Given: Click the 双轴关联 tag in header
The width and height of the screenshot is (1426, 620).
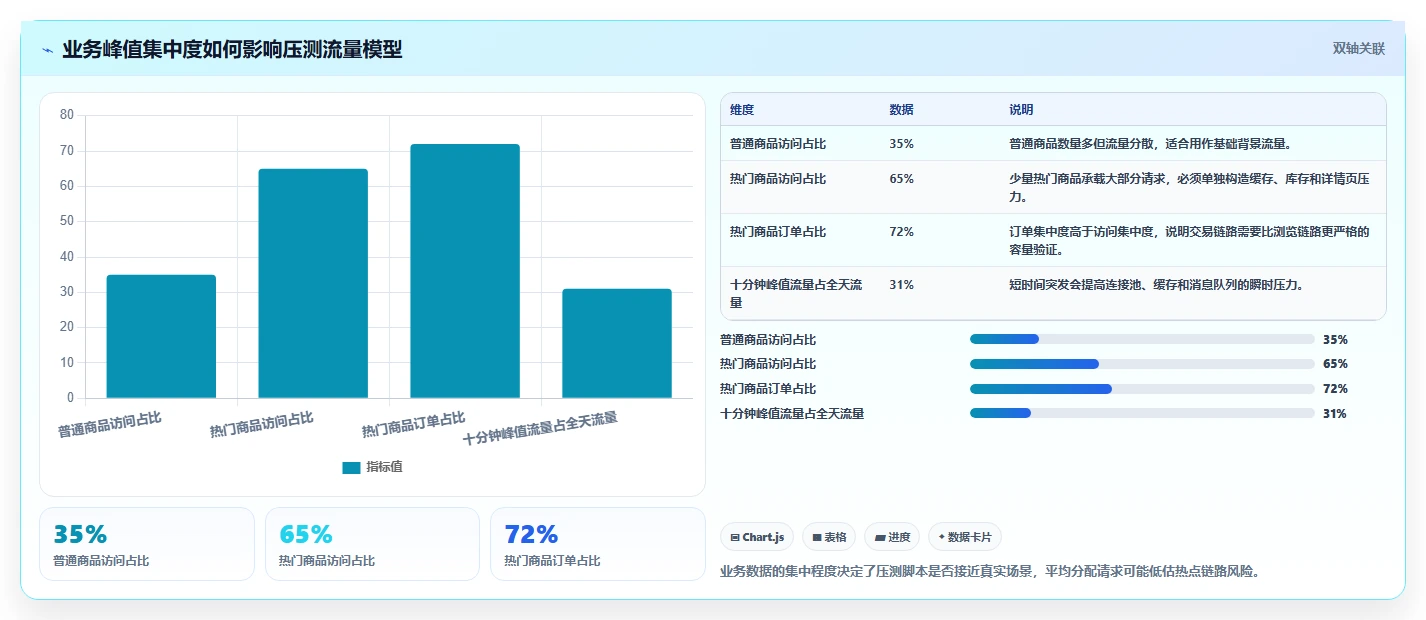Looking at the screenshot, I should point(1358,49).
